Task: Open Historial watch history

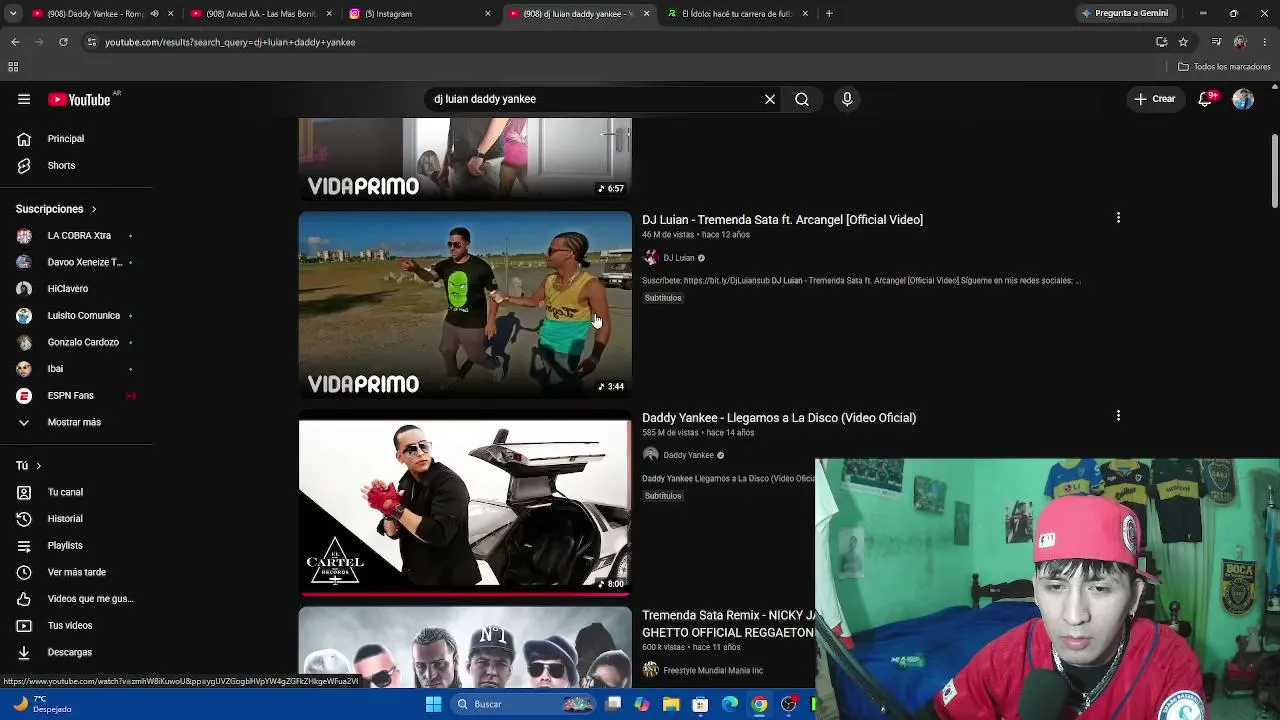Action: [x=65, y=519]
